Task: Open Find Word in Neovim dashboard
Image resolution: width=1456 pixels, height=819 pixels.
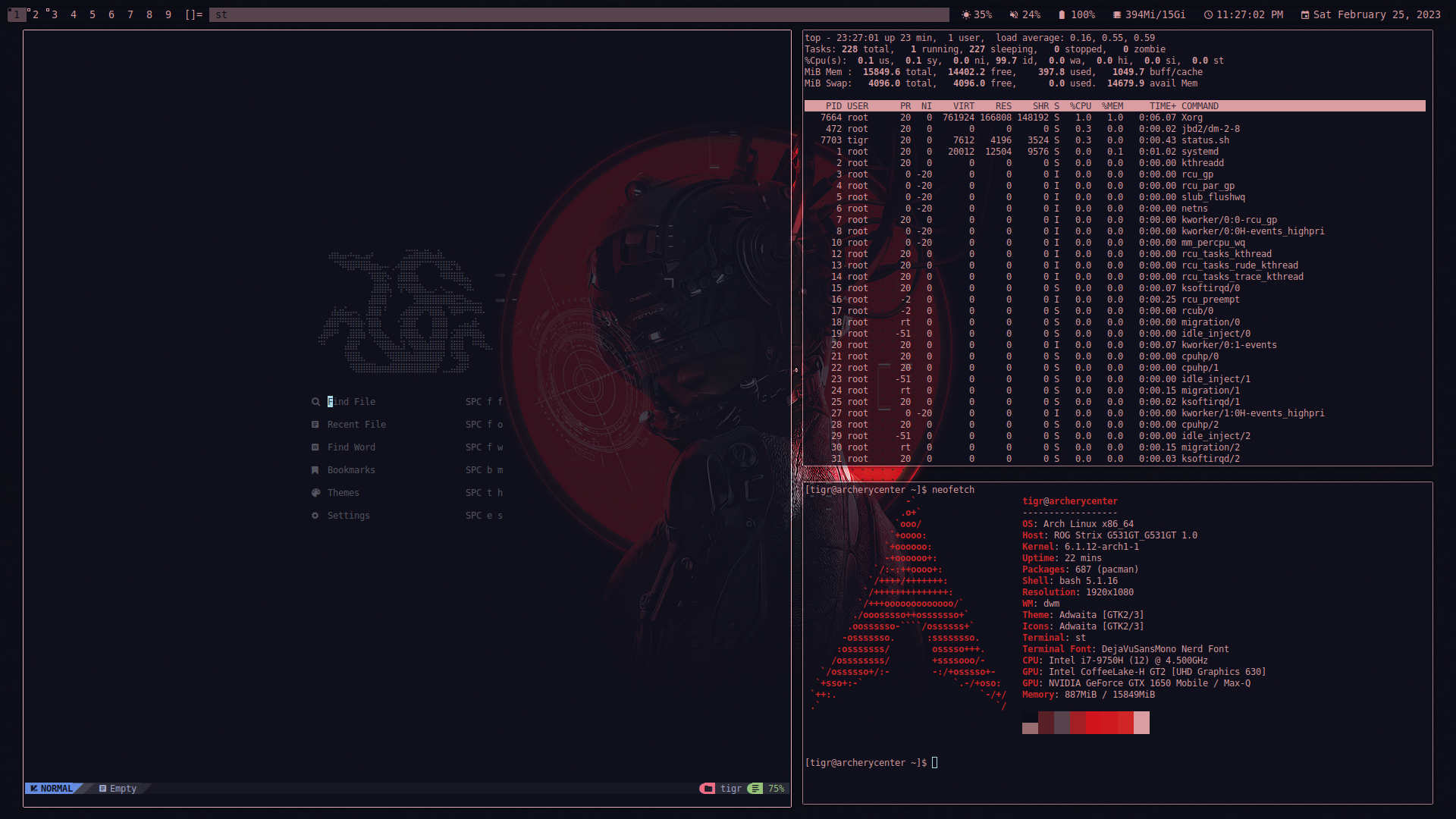Action: click(x=351, y=447)
